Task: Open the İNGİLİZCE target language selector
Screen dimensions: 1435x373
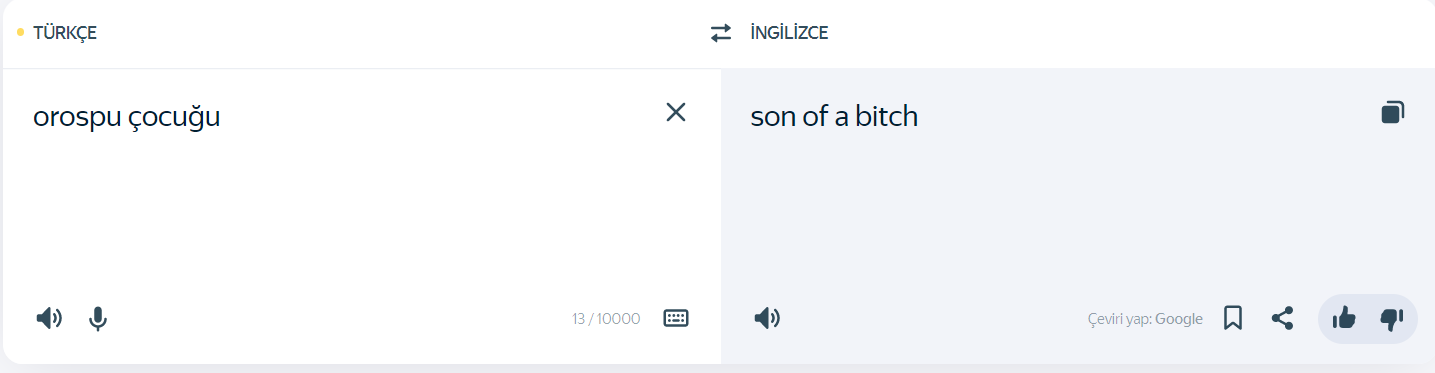Action: point(789,33)
